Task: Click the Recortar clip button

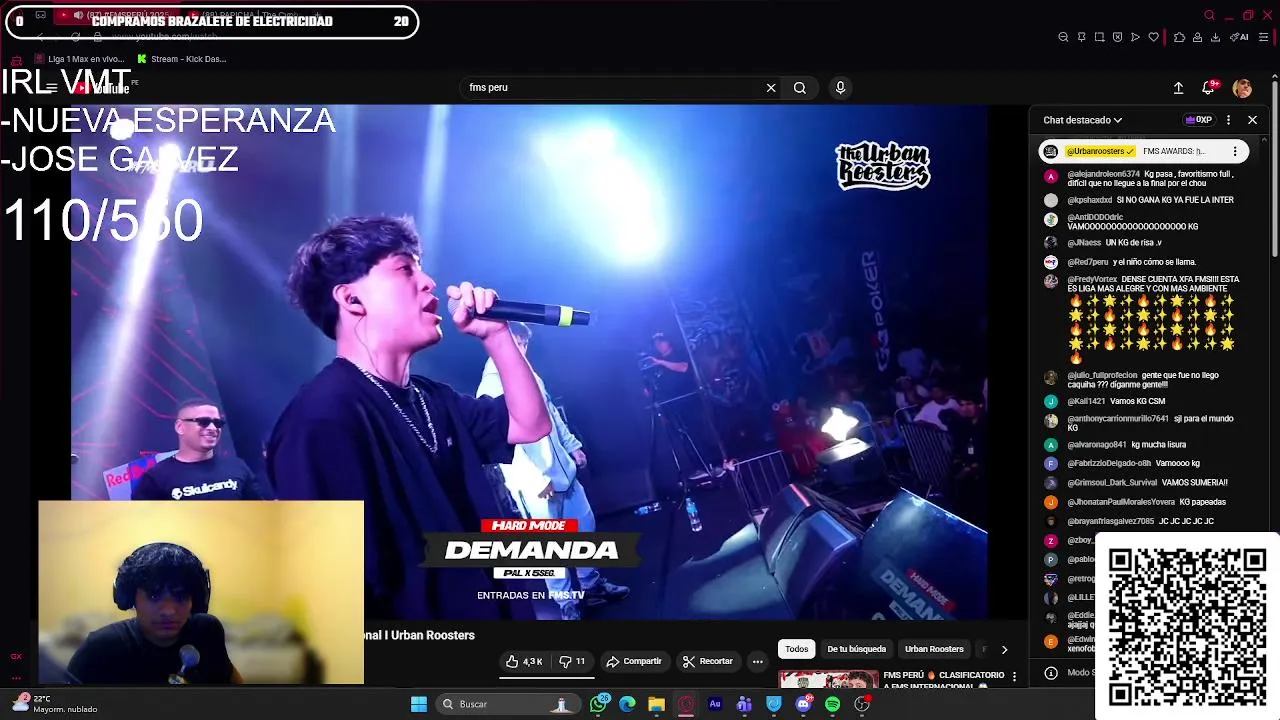Action: (708, 661)
